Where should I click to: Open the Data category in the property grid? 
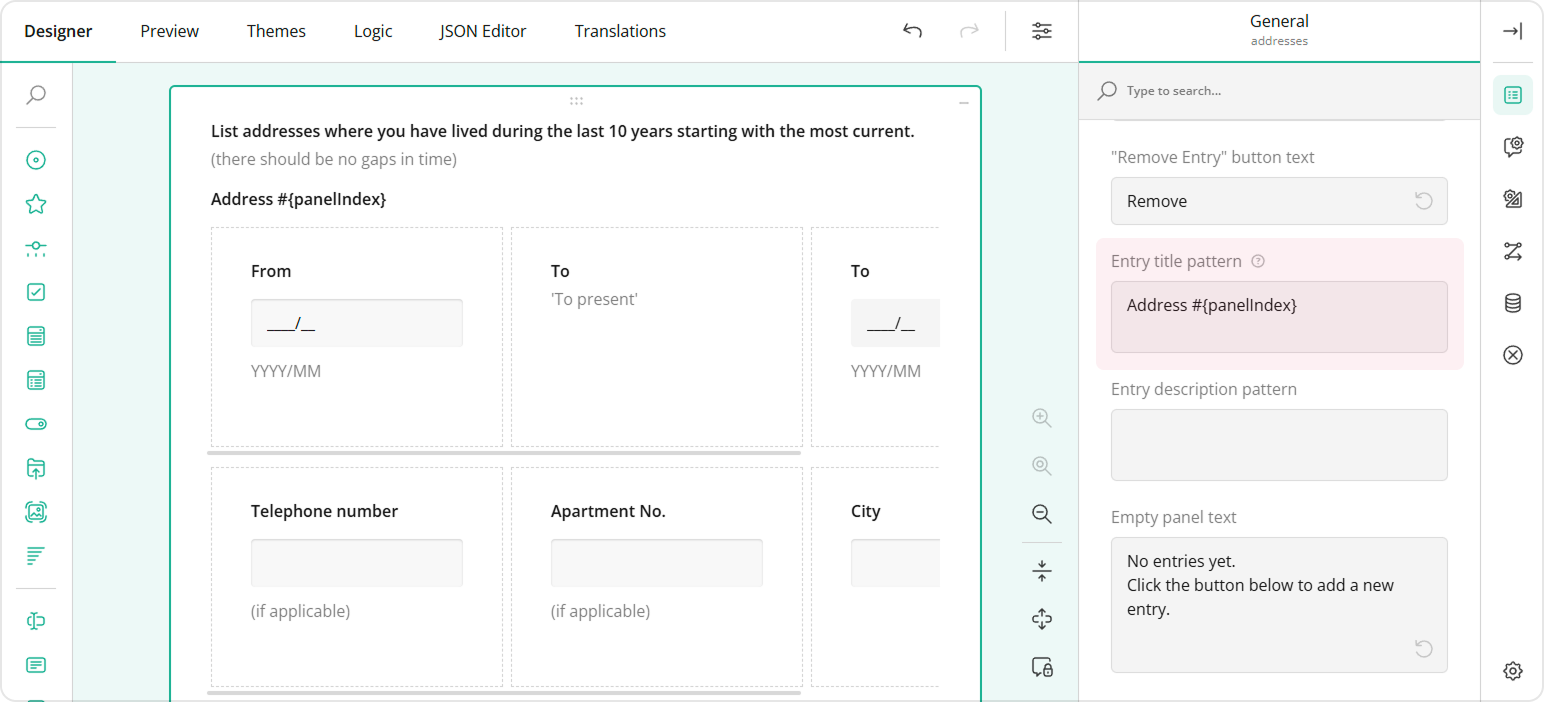coord(1512,302)
